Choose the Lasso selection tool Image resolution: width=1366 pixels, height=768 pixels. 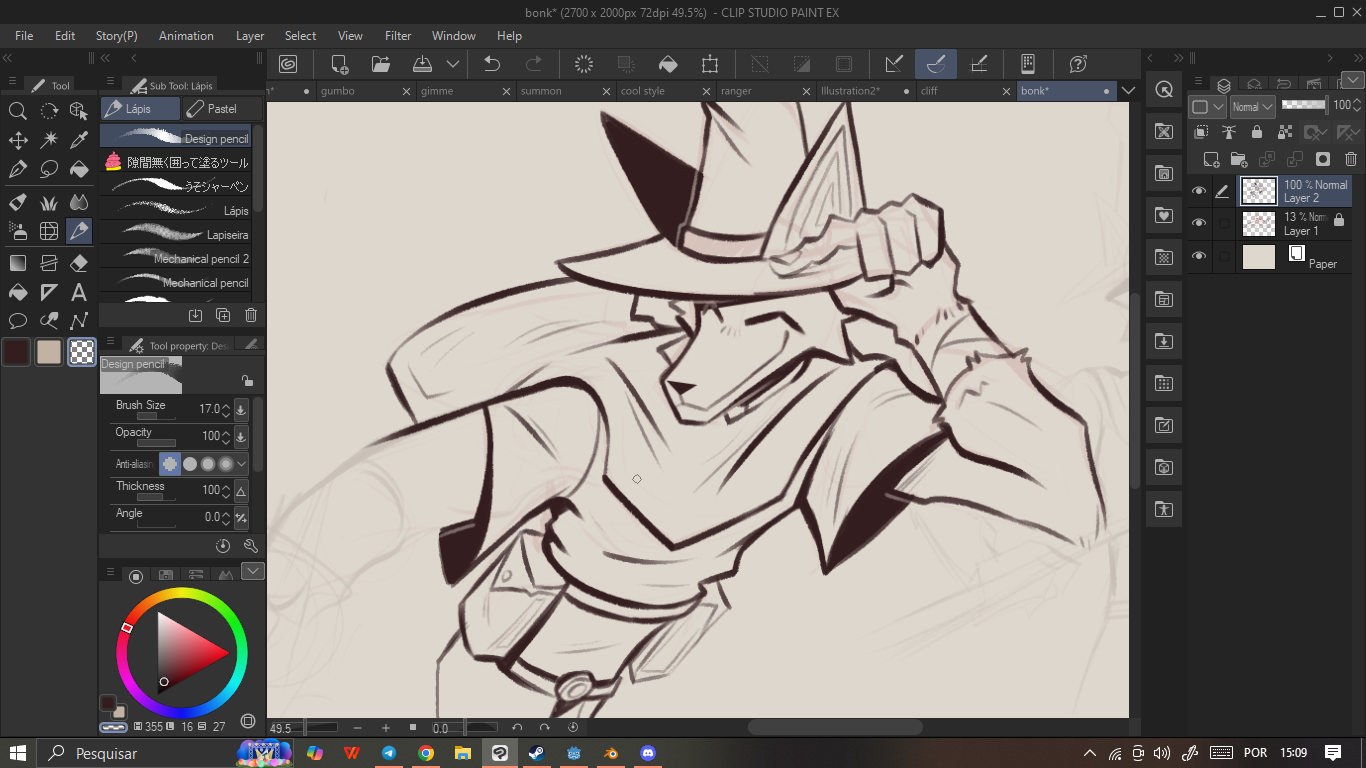pos(48,170)
